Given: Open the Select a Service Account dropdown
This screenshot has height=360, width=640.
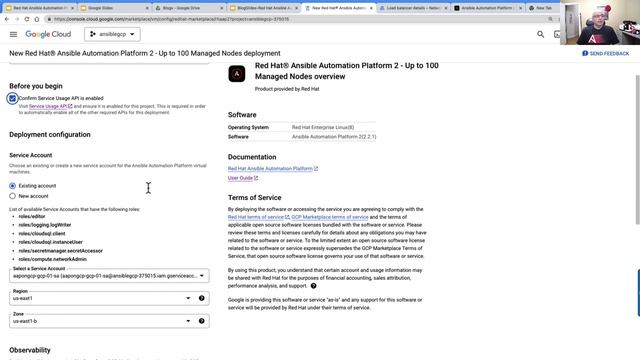Looking at the screenshot, I should [x=109, y=276].
